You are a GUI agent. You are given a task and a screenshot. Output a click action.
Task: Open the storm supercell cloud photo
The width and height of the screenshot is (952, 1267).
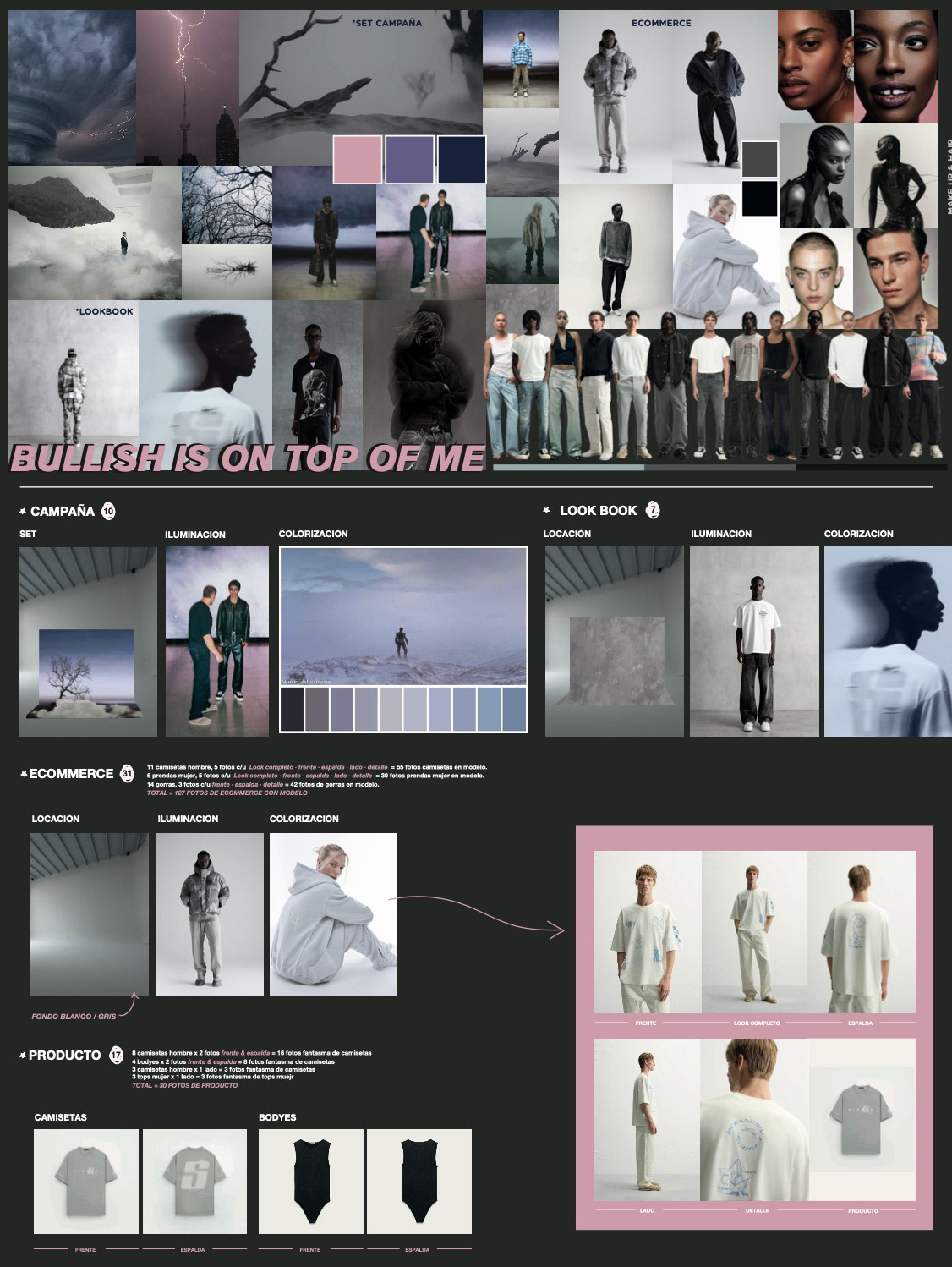(72, 87)
